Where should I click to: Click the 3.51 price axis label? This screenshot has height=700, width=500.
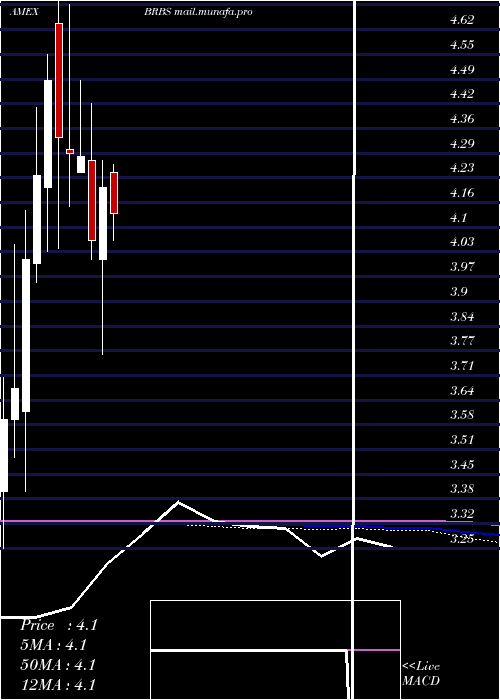click(x=462, y=440)
